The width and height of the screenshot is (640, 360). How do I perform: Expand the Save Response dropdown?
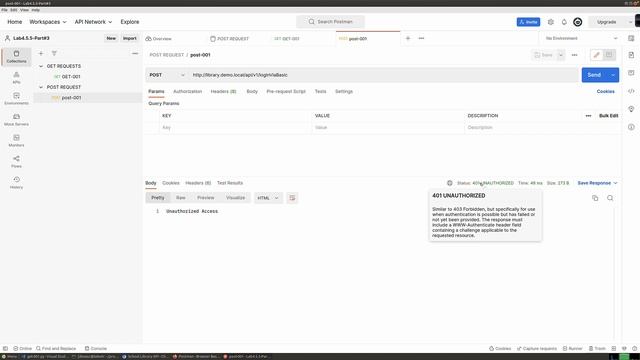tap(597, 183)
